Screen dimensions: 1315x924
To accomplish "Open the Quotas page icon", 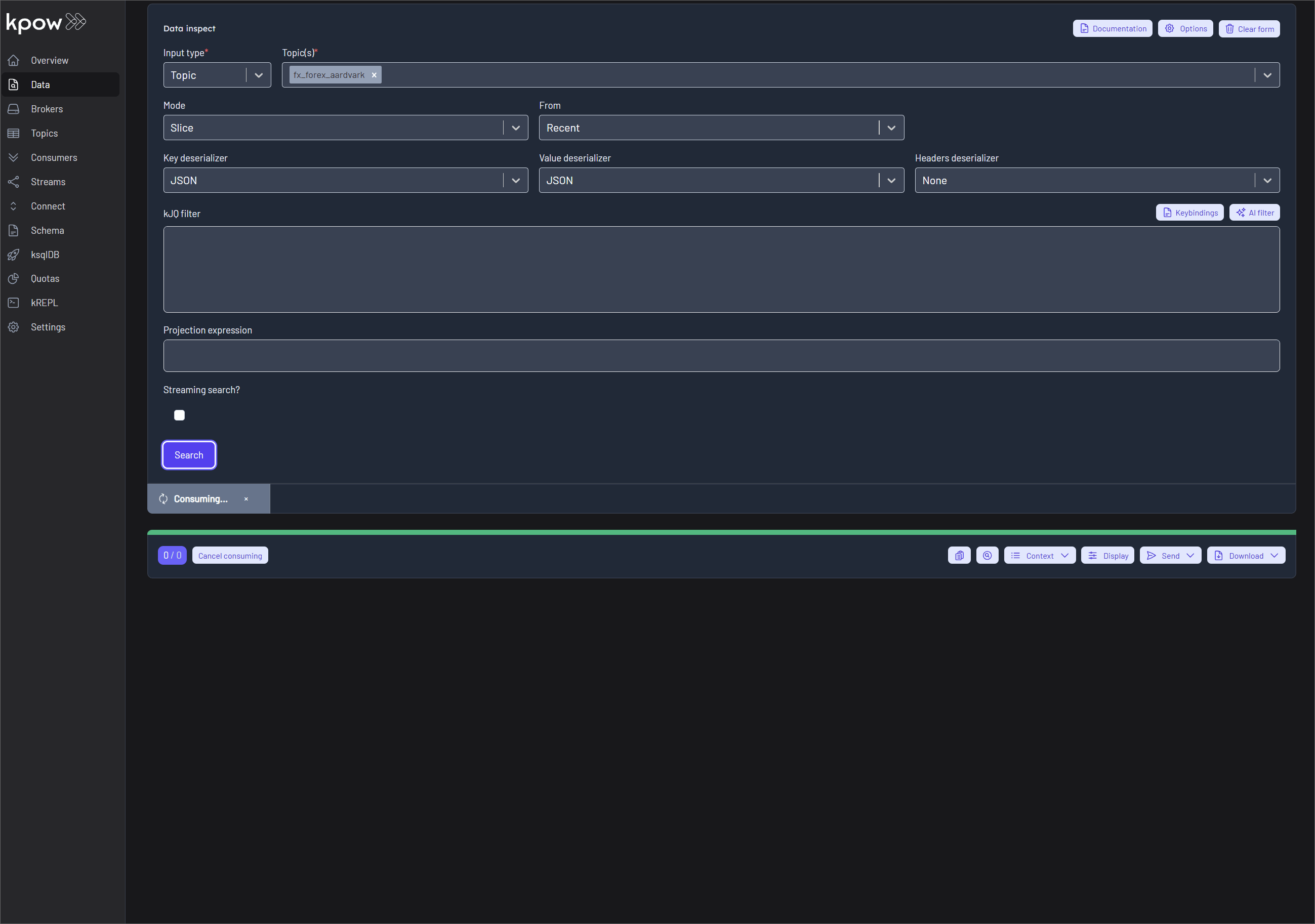I will tap(14, 278).
